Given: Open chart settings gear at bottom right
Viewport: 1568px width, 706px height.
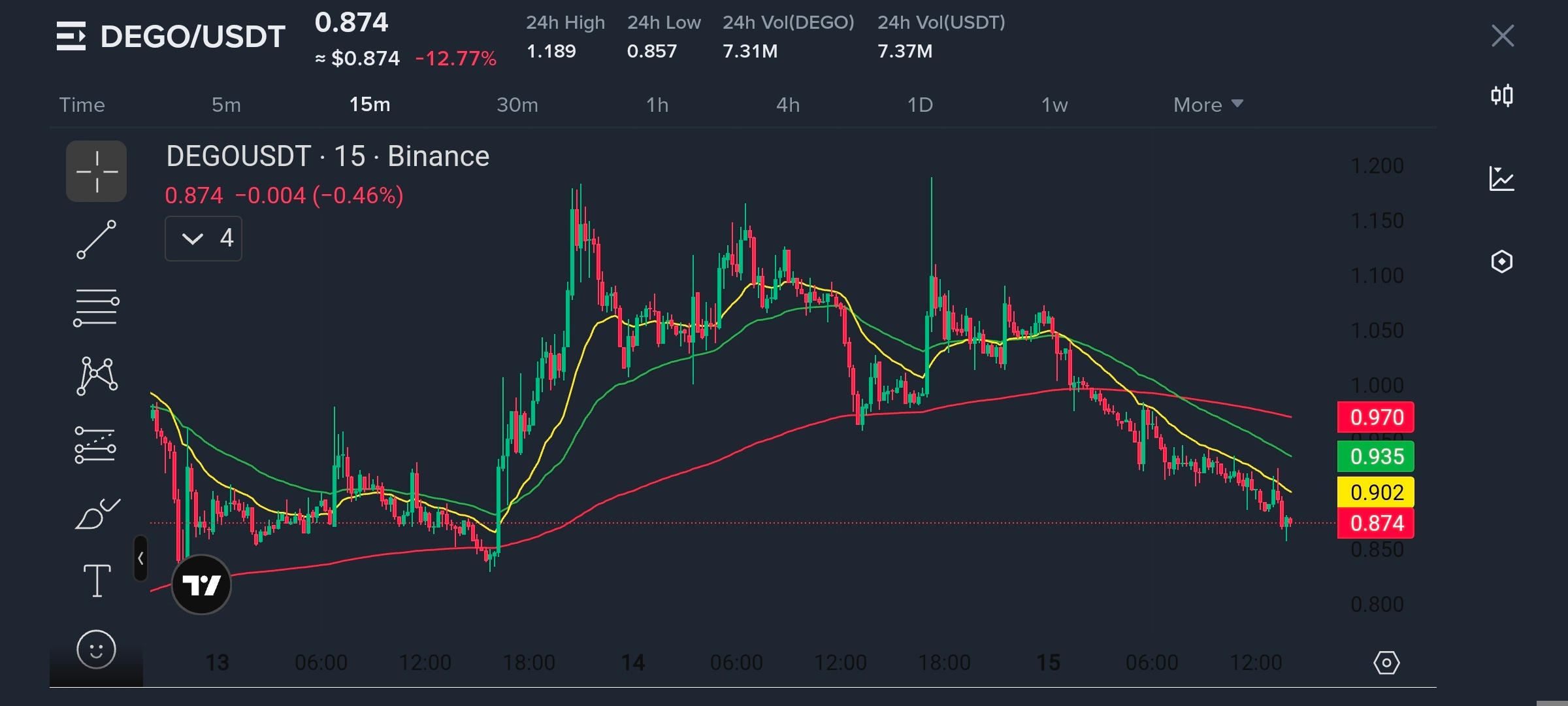Looking at the screenshot, I should (x=1386, y=663).
